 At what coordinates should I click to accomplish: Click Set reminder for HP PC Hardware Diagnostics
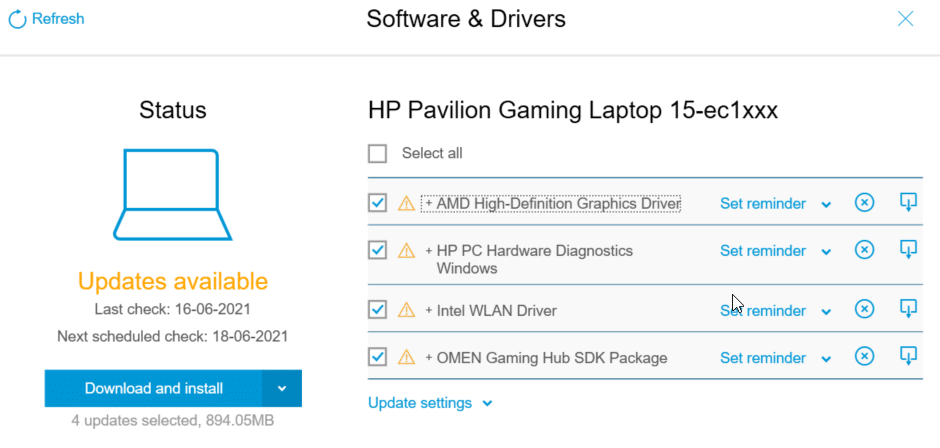click(x=763, y=250)
